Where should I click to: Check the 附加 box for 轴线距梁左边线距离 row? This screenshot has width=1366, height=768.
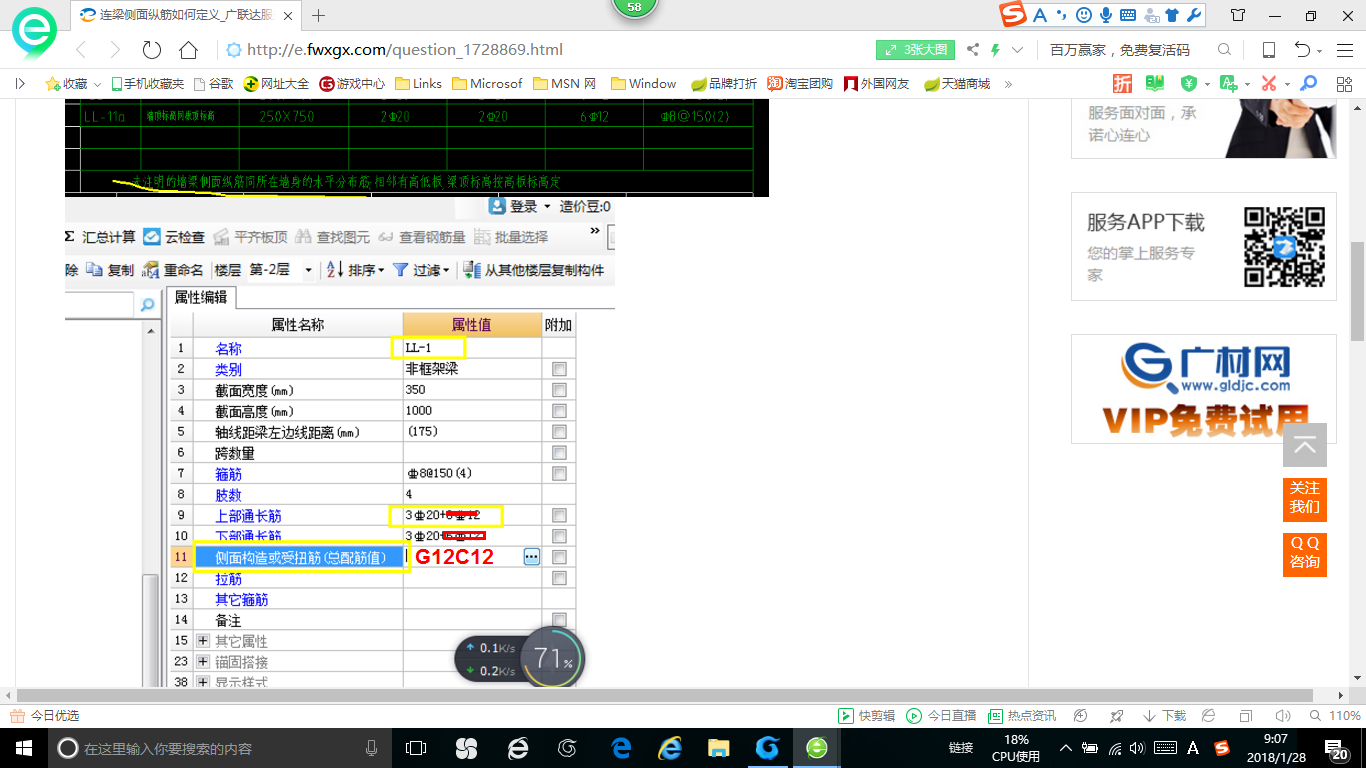click(559, 432)
